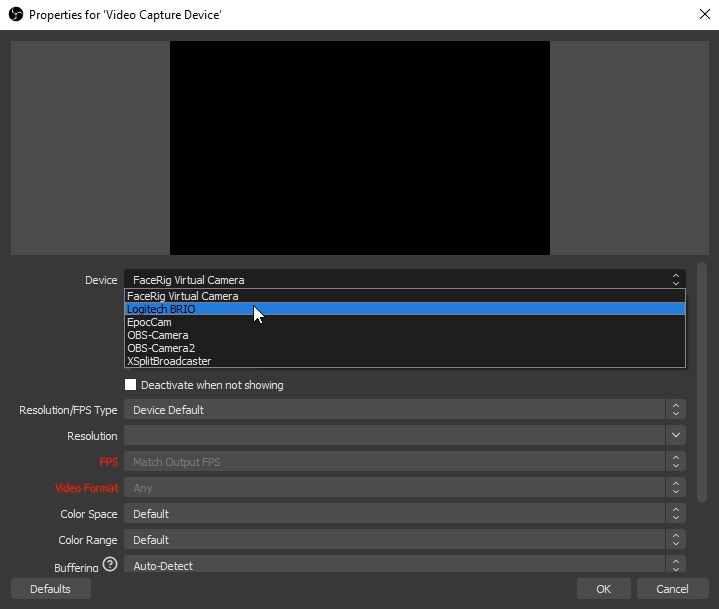The height and width of the screenshot is (609, 719).
Task: Click the Cancel button
Action: 672,589
